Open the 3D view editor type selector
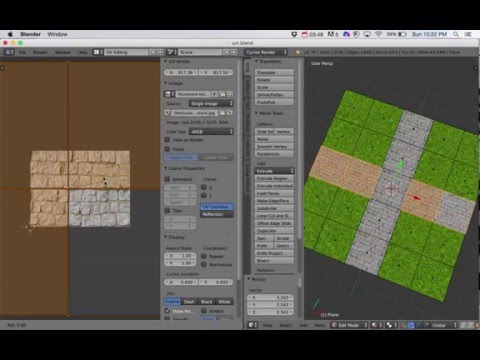This screenshot has height=360, width=480. (x=253, y=325)
